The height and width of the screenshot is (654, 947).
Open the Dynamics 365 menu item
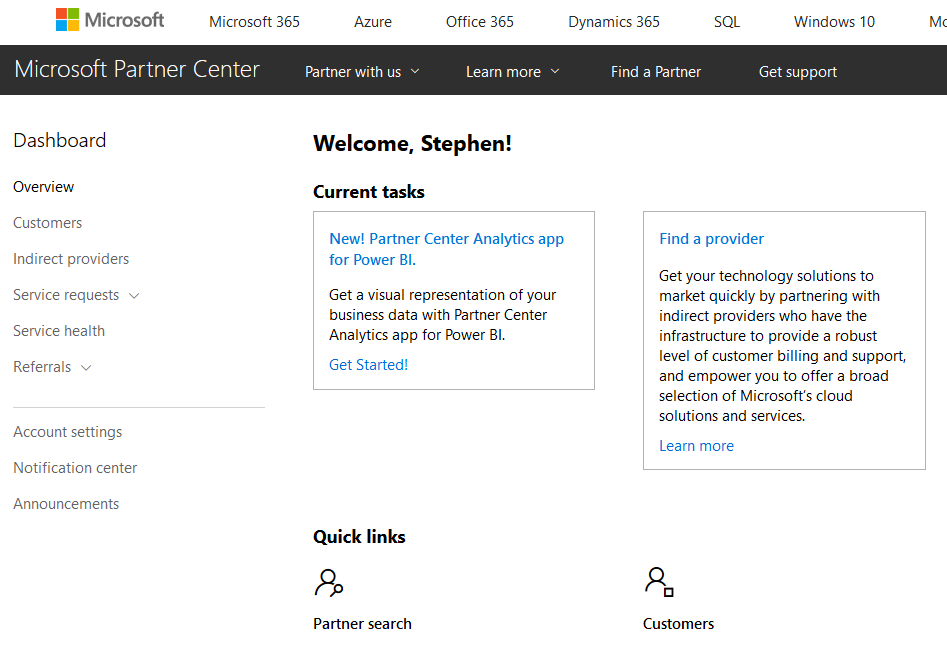pyautogui.click(x=613, y=21)
